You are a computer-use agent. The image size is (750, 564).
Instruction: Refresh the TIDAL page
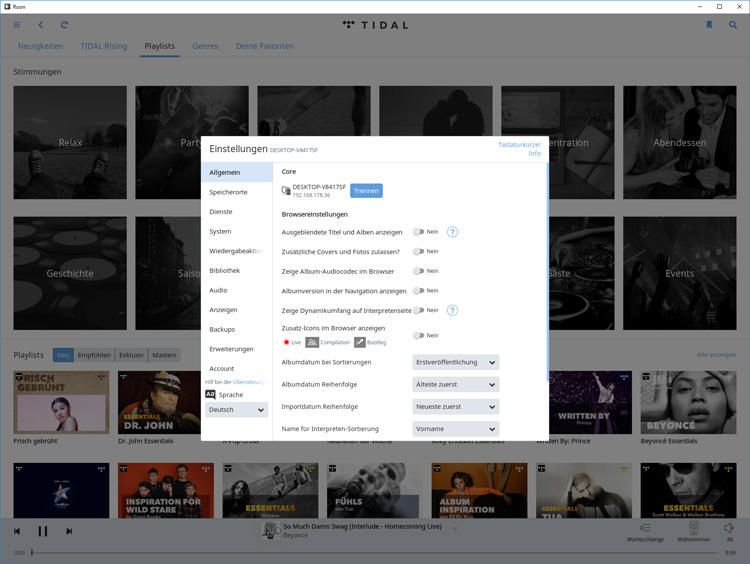(x=64, y=25)
